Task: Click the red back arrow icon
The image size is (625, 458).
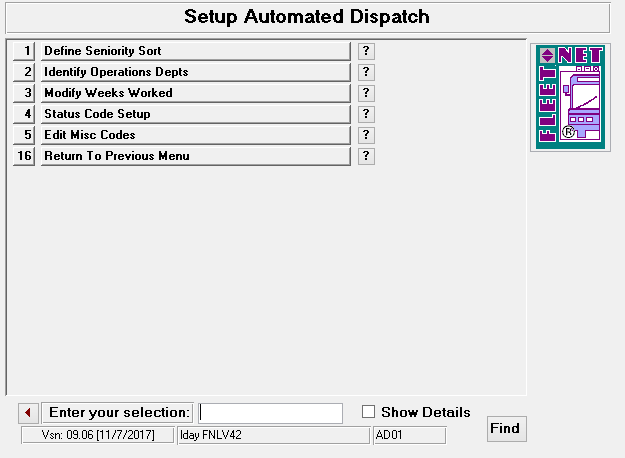Action: [28, 413]
